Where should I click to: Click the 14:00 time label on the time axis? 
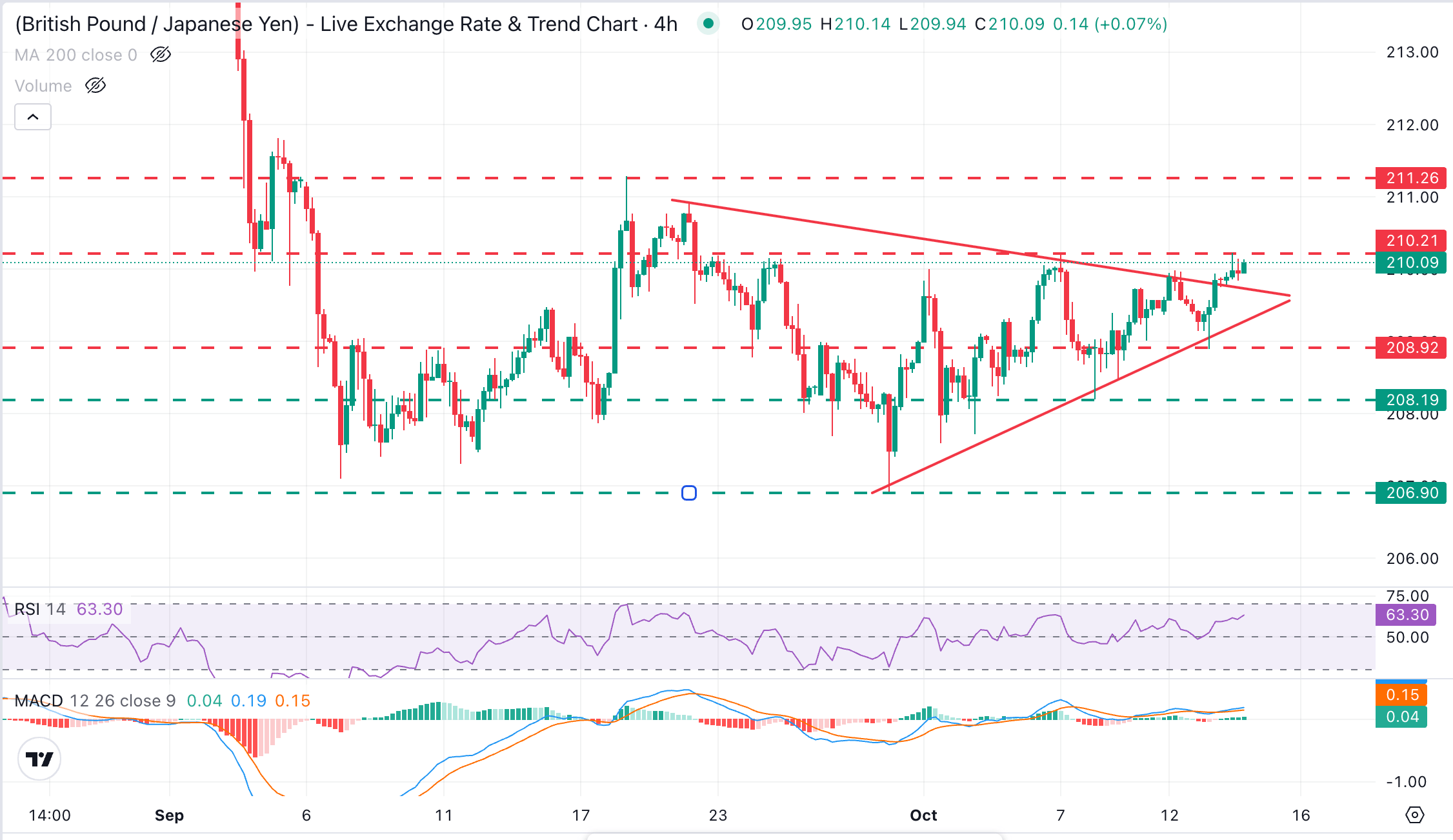[50, 815]
